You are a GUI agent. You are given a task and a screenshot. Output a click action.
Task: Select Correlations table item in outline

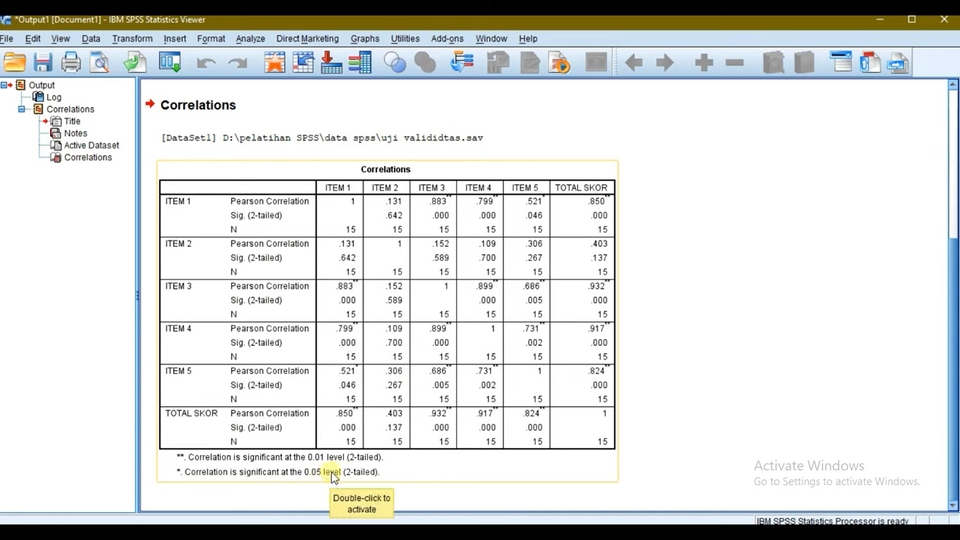point(88,157)
